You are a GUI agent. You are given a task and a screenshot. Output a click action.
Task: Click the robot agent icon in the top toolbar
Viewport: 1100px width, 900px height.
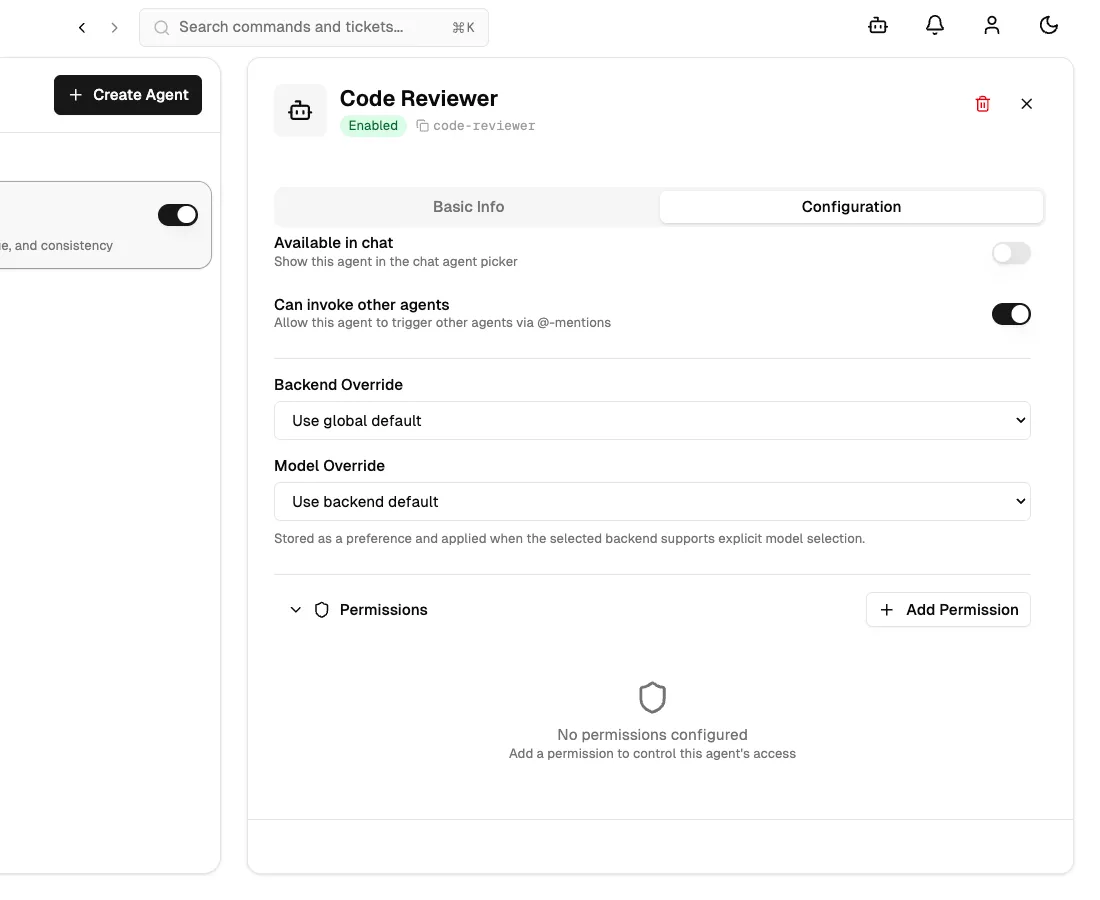[x=877, y=25]
